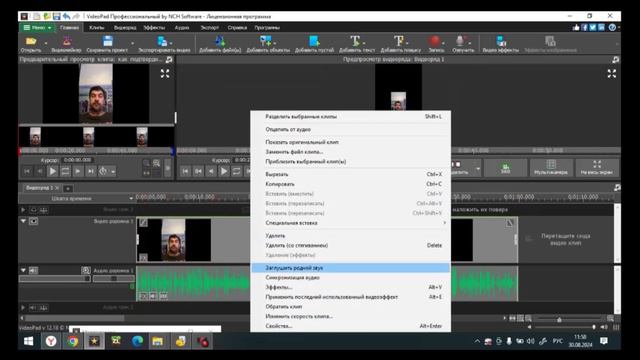The width and height of the screenshot is (640, 360).
Task: Click the red Record (Запись) icon
Action: [x=435, y=41]
